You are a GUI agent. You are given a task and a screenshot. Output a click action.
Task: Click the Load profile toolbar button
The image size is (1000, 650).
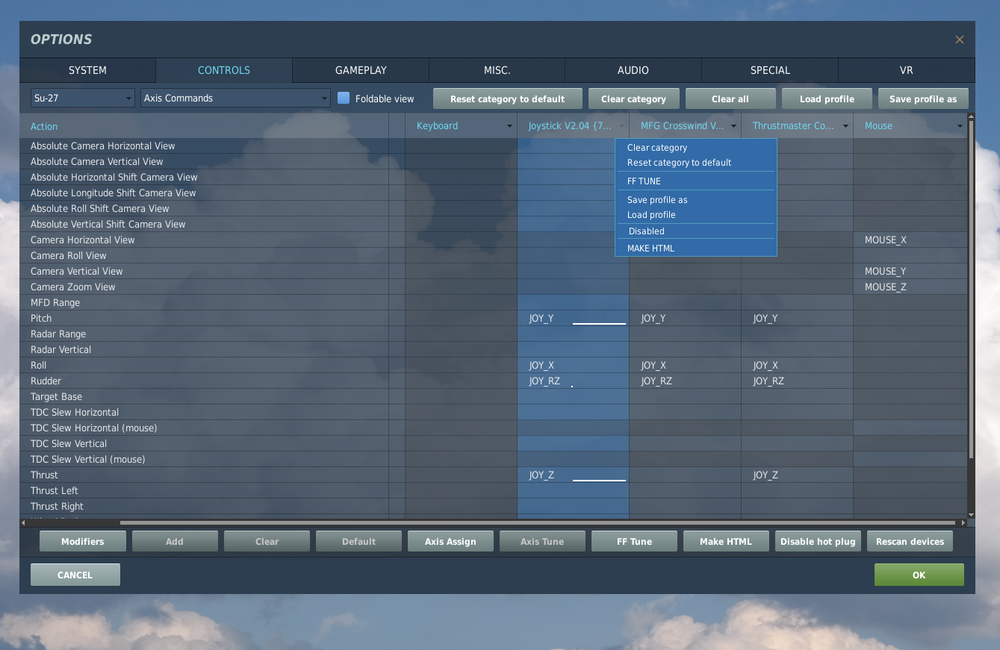tap(827, 99)
